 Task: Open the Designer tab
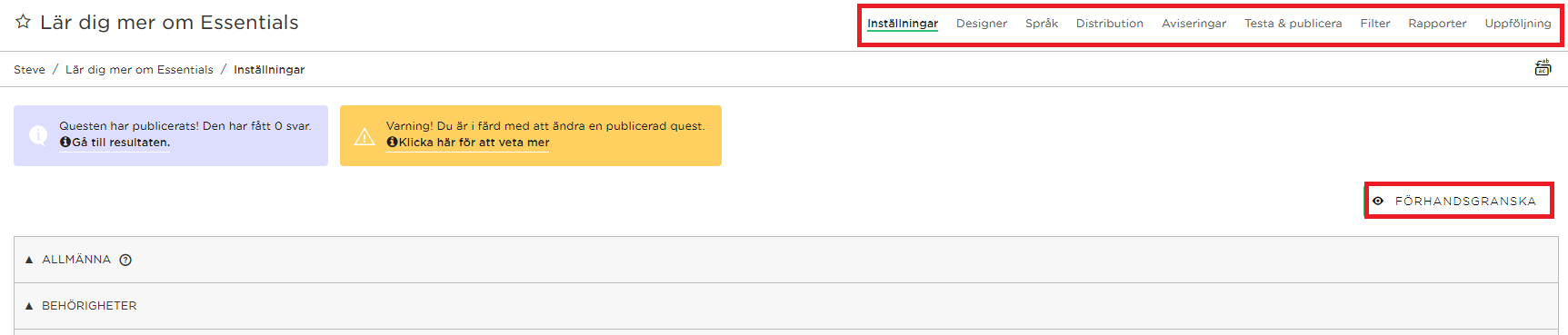[x=982, y=24]
